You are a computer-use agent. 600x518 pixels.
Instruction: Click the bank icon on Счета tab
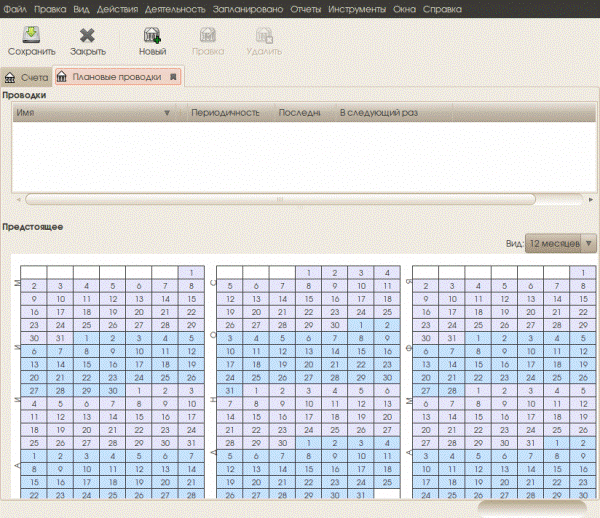[x=10, y=78]
